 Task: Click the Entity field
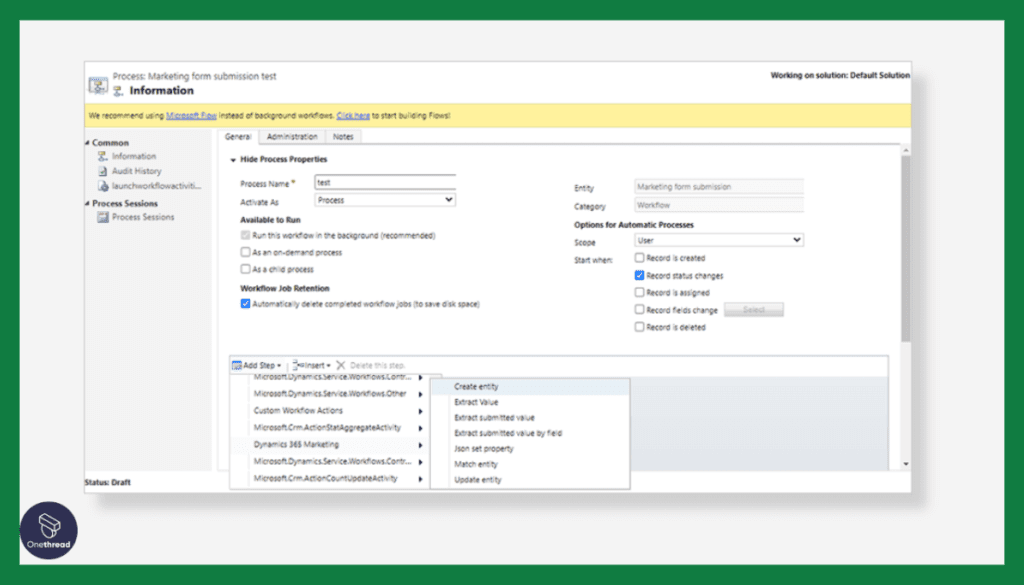click(718, 187)
